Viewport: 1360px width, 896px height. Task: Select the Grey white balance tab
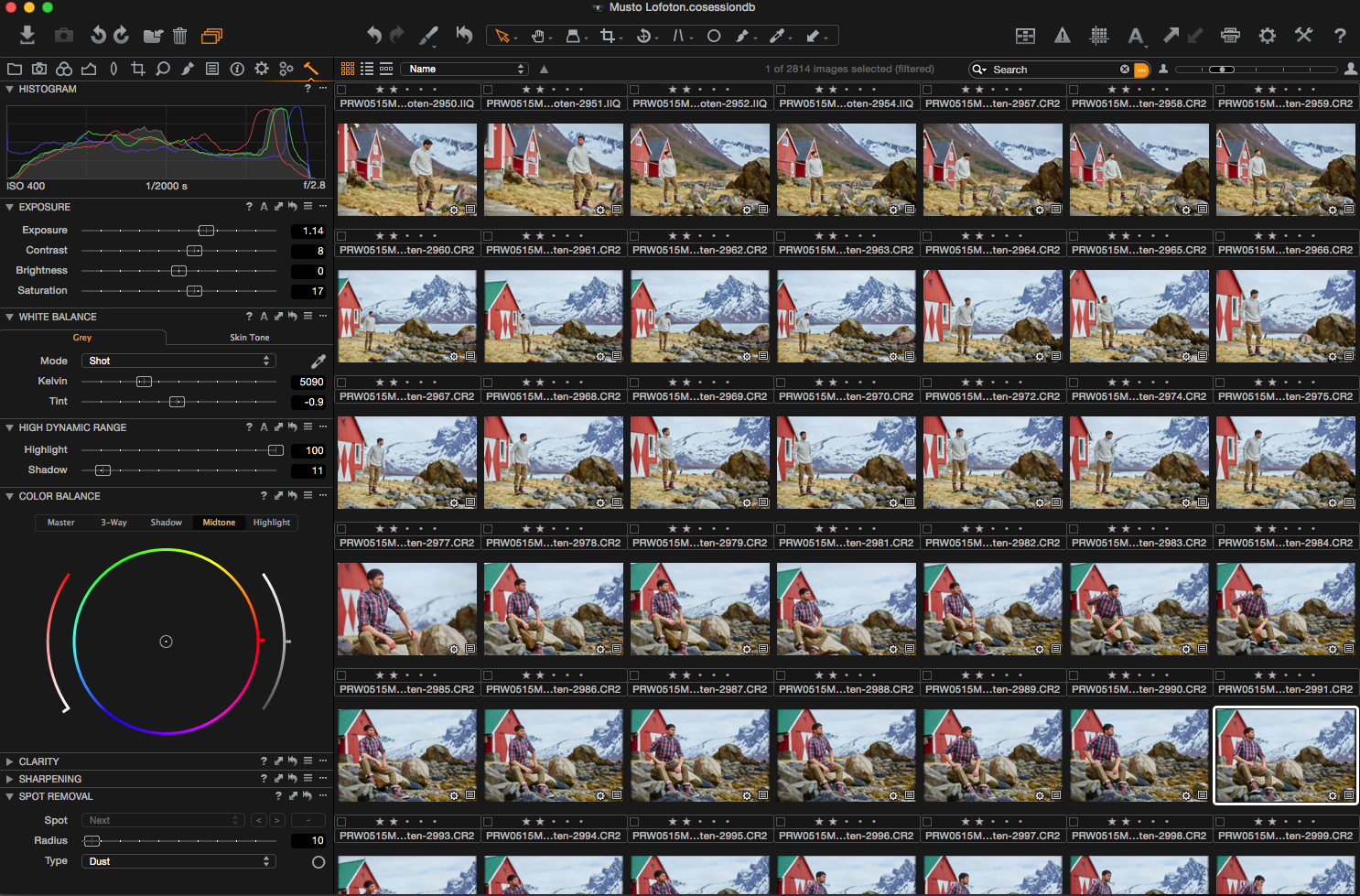pos(82,338)
